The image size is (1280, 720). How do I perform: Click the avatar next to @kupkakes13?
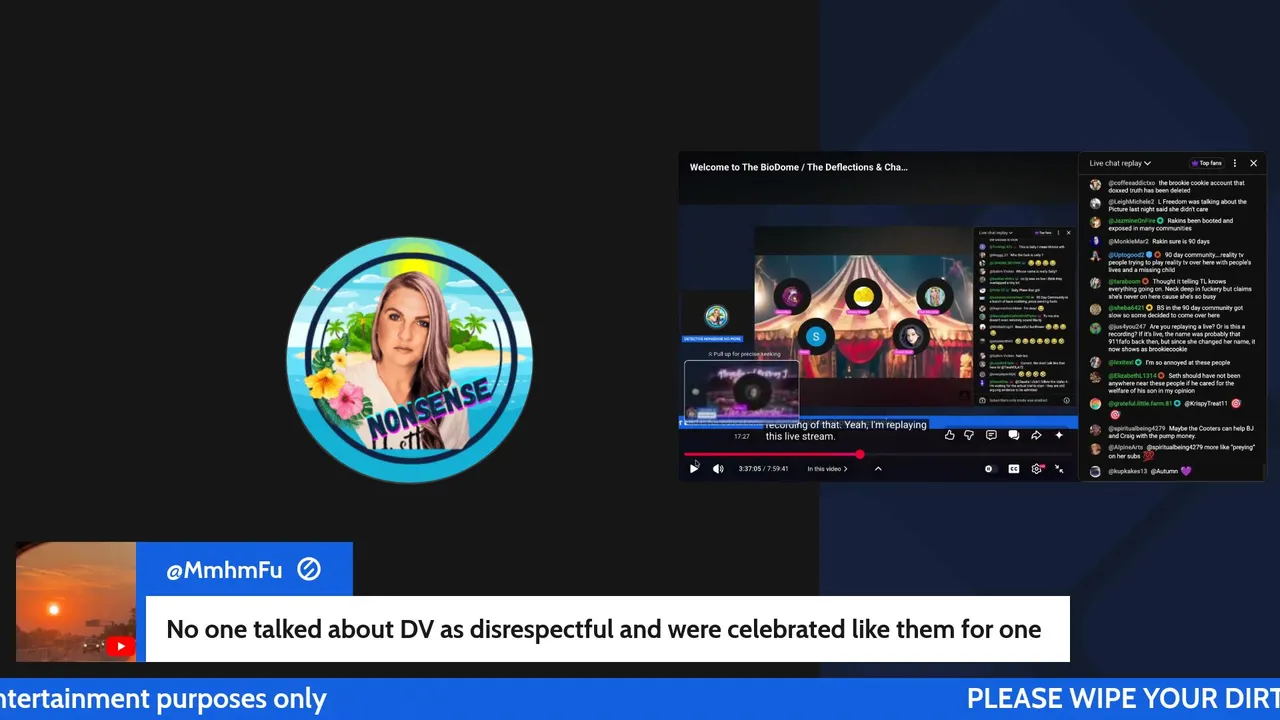[1096, 471]
